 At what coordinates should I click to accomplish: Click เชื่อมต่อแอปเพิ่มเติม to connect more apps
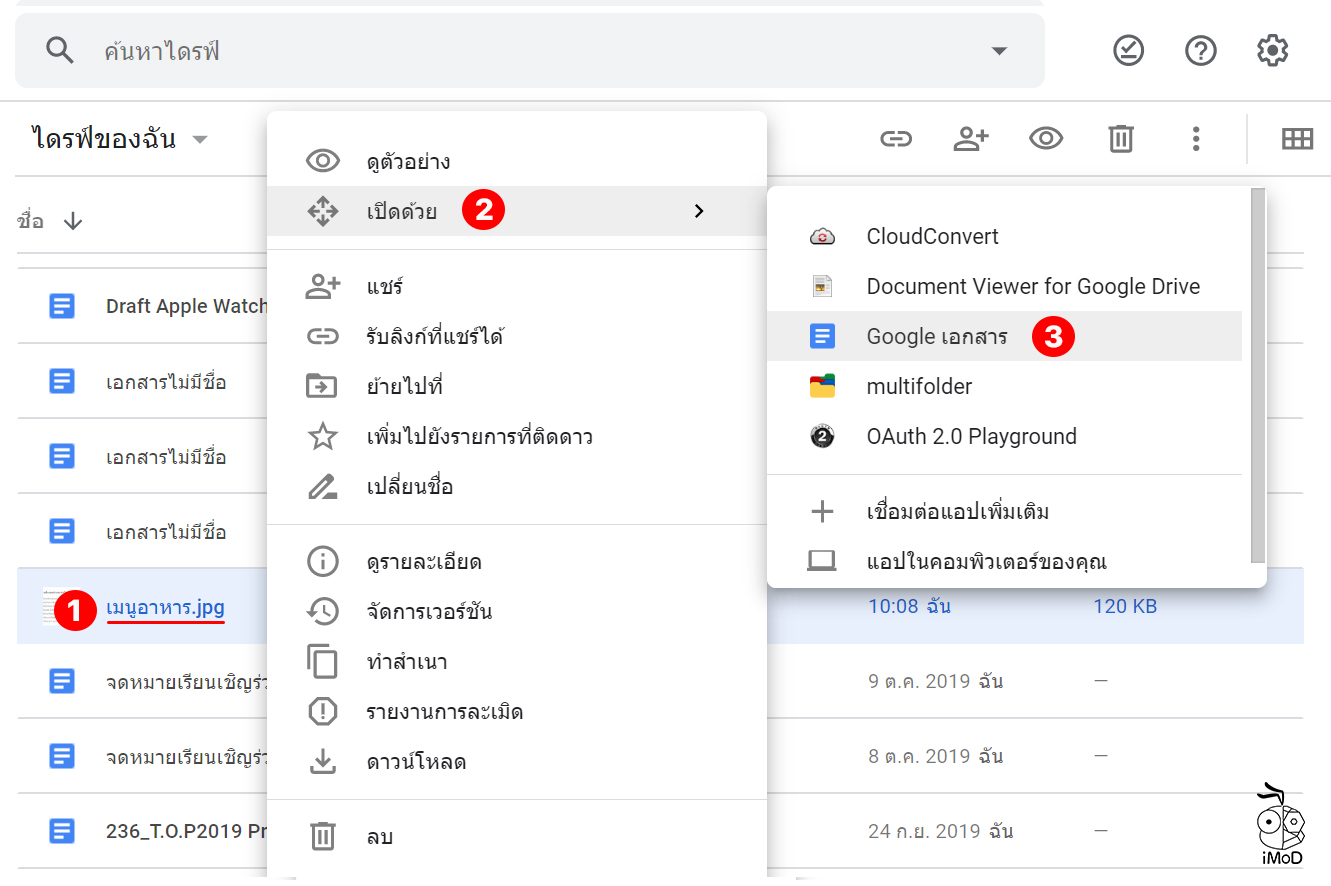957,512
